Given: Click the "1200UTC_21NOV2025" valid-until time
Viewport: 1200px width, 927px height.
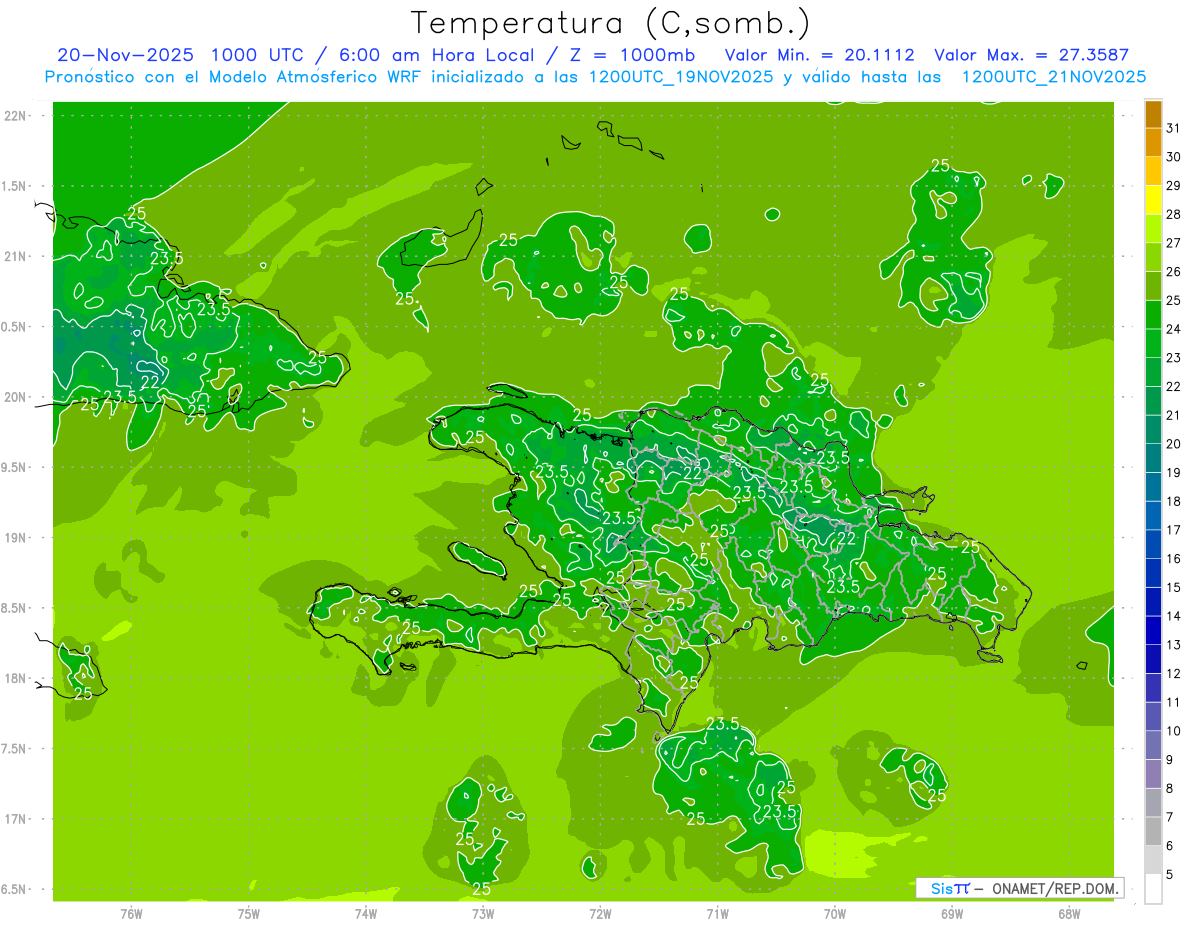Looking at the screenshot, I should [x=1054, y=76].
